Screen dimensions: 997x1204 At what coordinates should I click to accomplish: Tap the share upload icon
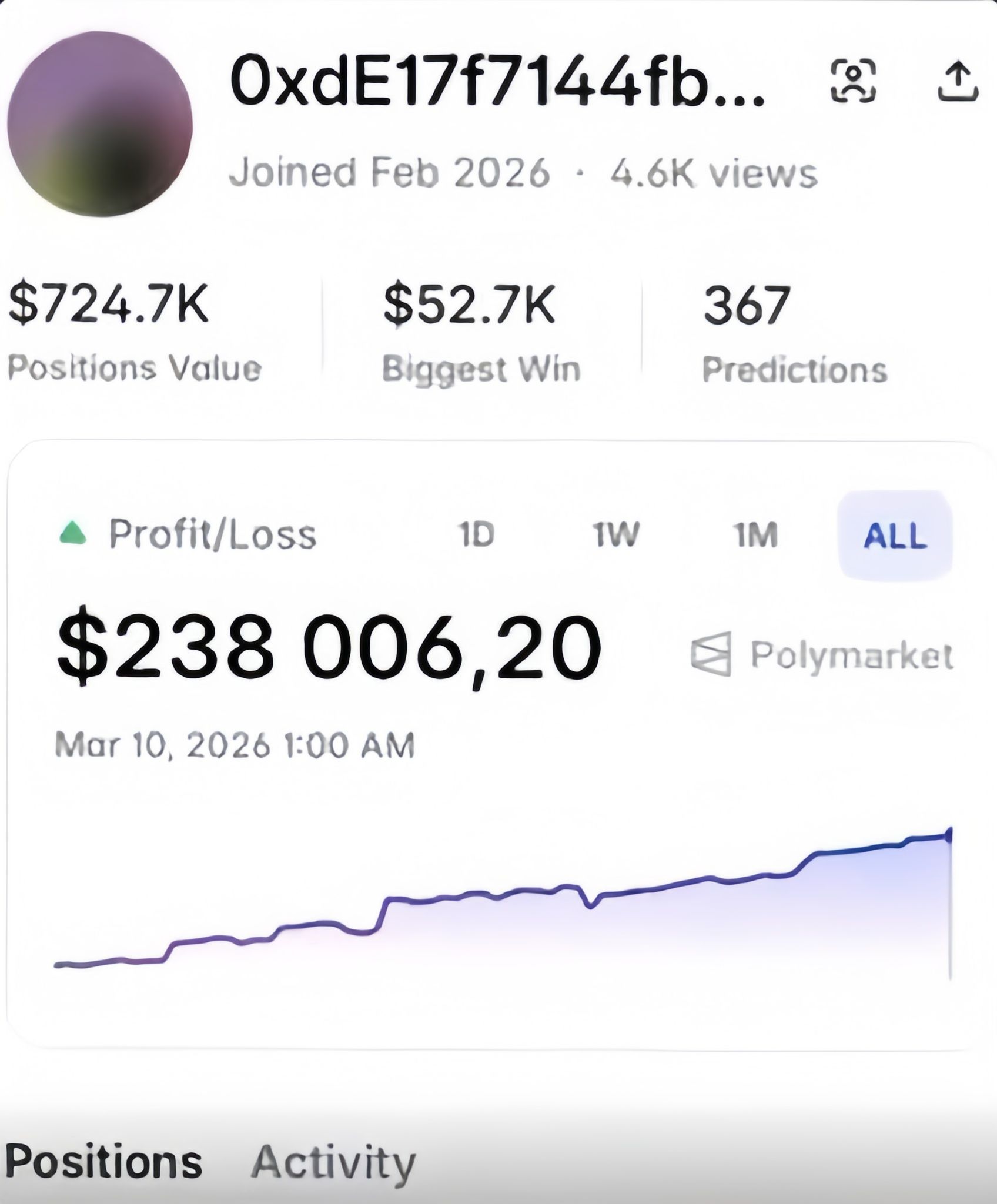point(957,81)
